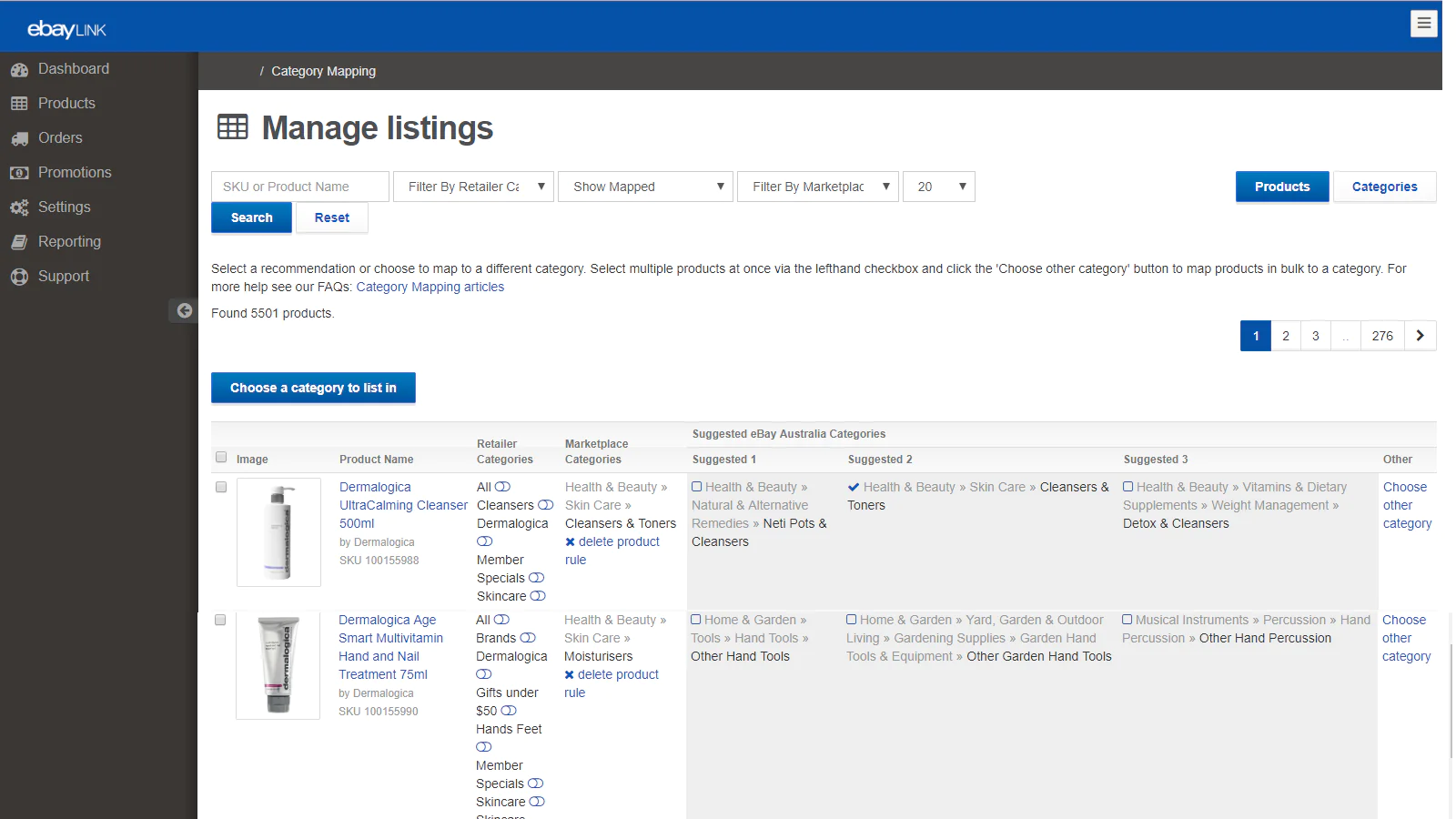1456x819 pixels.
Task: Open Dashboard from the sidebar
Action: click(73, 69)
